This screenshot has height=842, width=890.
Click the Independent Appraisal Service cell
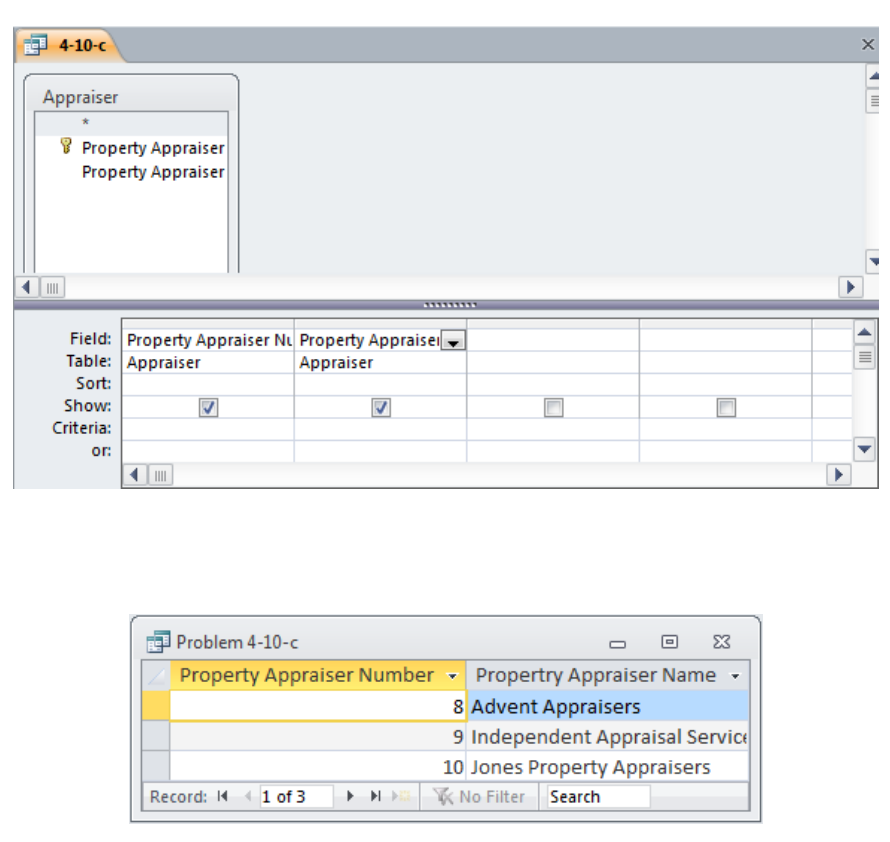pyautogui.click(x=608, y=736)
